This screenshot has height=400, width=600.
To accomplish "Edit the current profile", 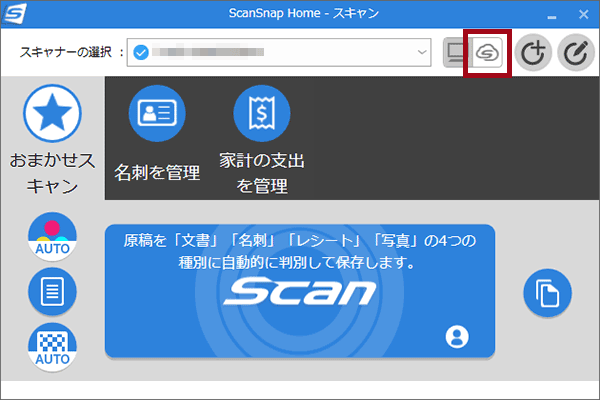I will 576,52.
